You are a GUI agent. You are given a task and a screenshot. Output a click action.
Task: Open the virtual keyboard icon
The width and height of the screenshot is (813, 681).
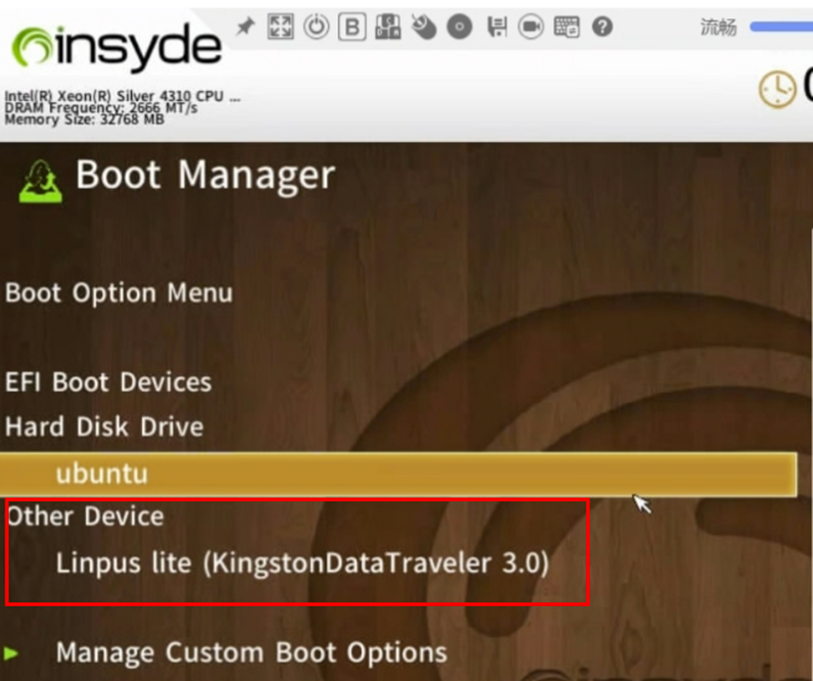[x=567, y=26]
